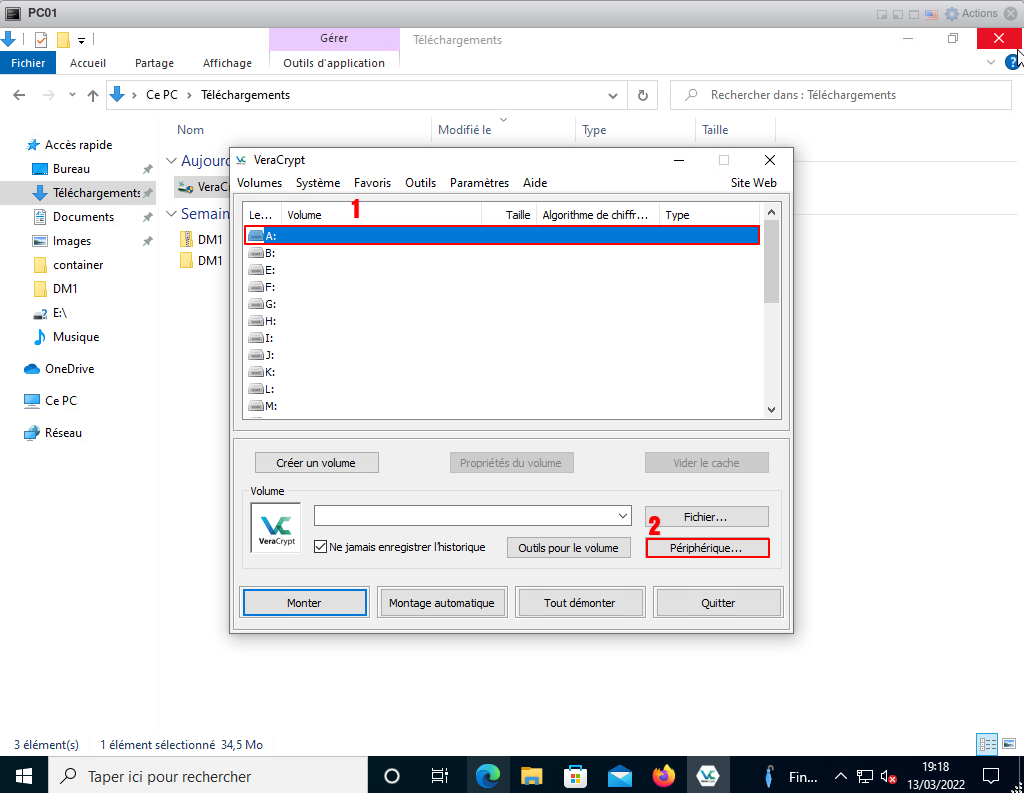Open VeraCrypt from the taskbar
This screenshot has width=1024, height=793.
pyautogui.click(x=708, y=776)
